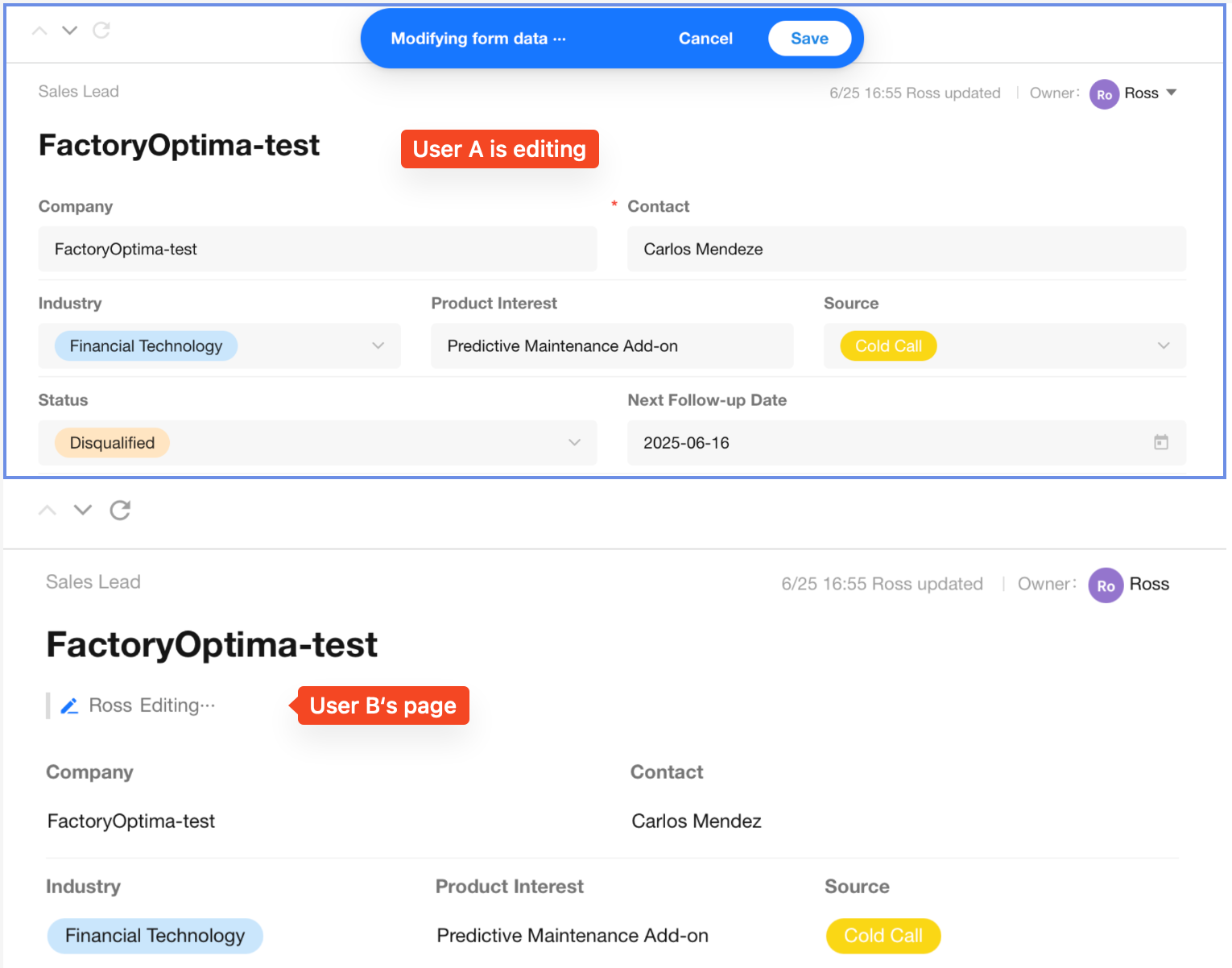Click the down chevron icon on User B's page
1232x968 pixels.
coord(83,510)
